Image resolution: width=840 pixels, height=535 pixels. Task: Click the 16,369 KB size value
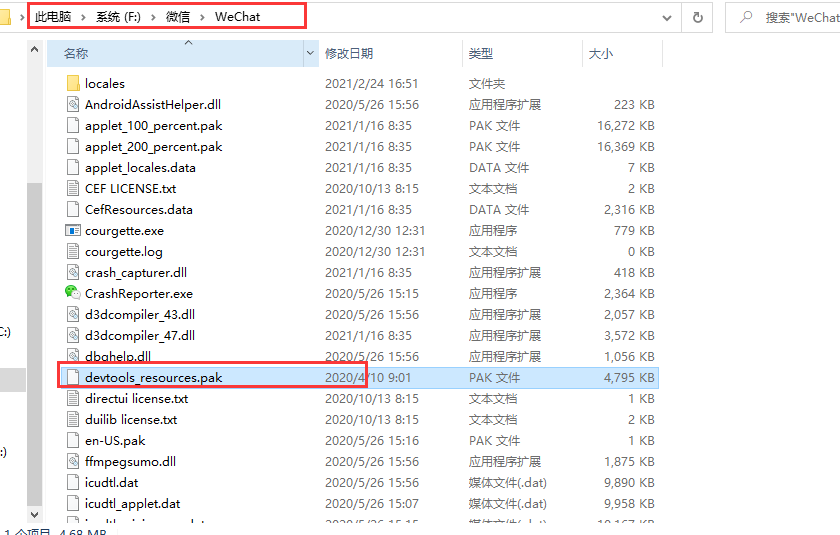pos(626,146)
